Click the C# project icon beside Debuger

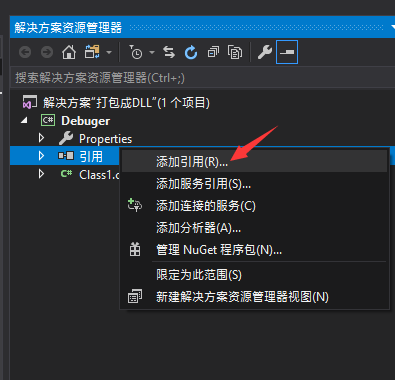[x=48, y=120]
